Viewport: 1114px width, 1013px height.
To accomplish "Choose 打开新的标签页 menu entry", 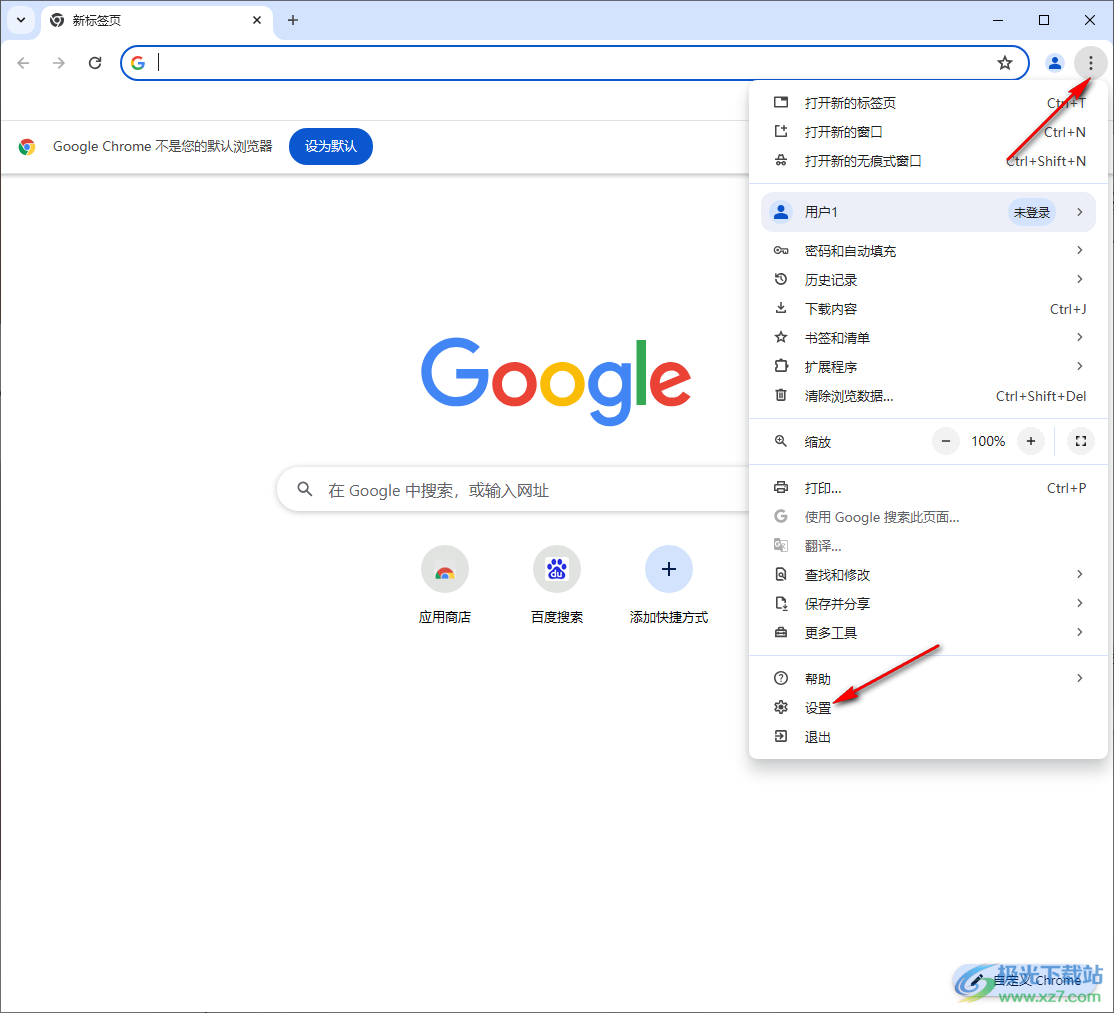I will click(928, 103).
